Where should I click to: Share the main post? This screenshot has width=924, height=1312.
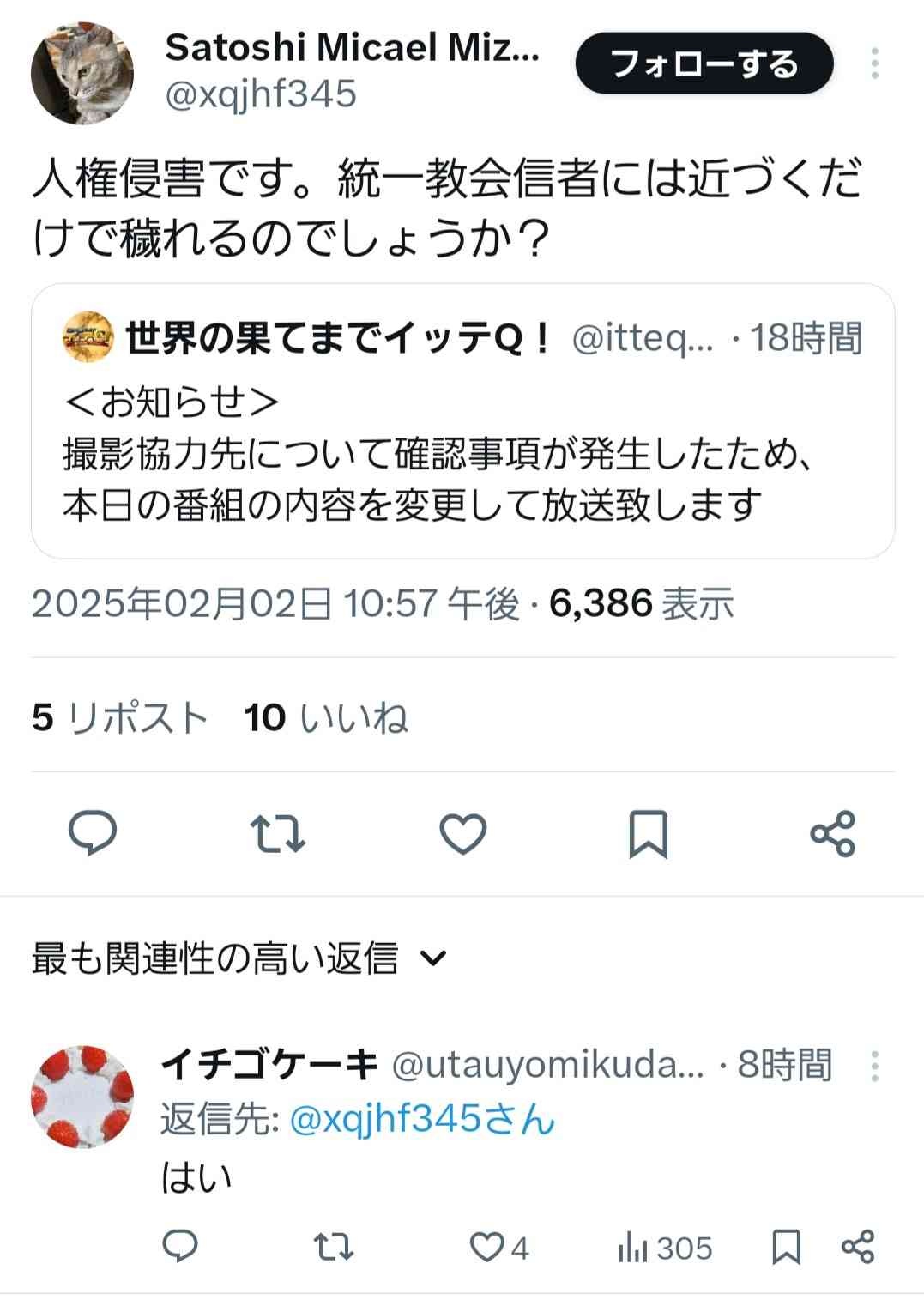[x=833, y=833]
